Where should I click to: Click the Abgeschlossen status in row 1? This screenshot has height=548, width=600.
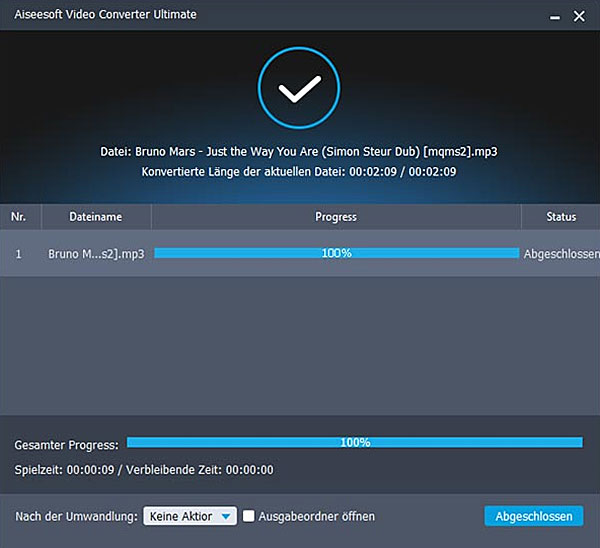(560, 254)
